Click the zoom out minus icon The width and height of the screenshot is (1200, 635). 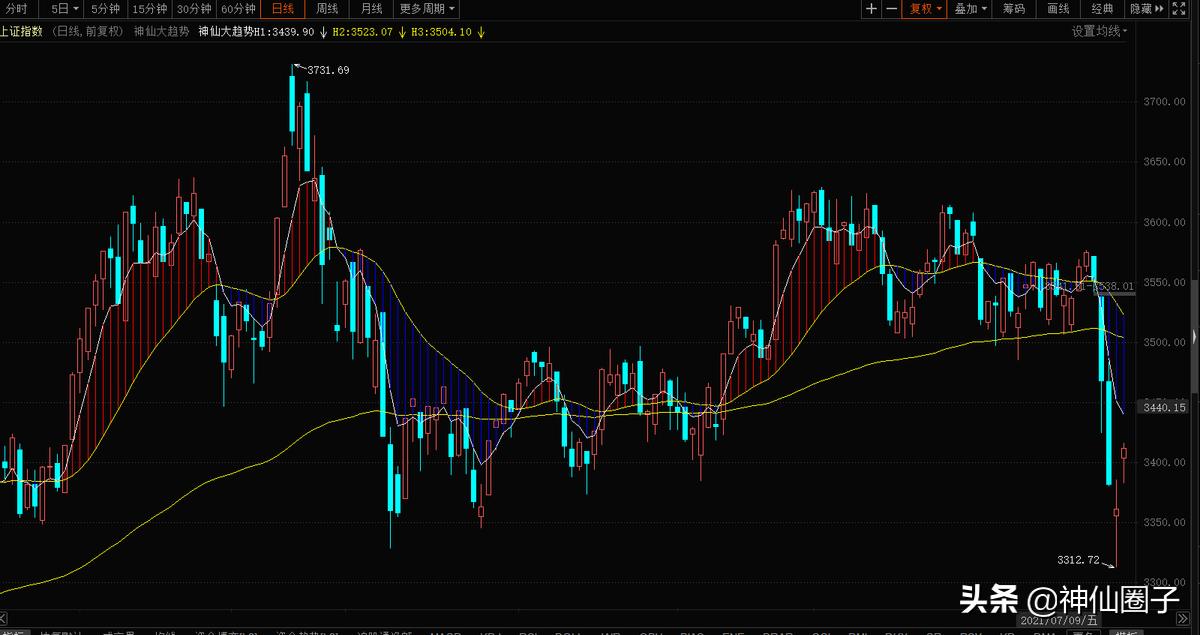coord(891,9)
